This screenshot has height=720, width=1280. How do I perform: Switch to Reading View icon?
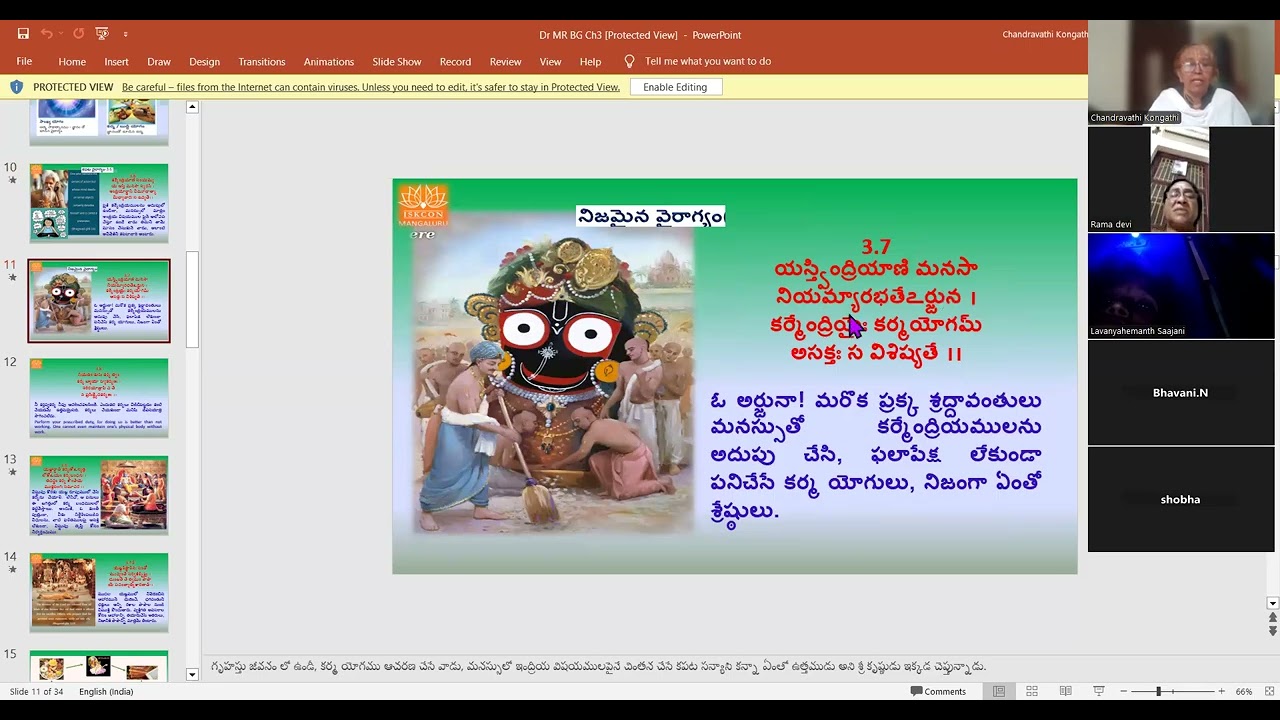[x=1065, y=691]
